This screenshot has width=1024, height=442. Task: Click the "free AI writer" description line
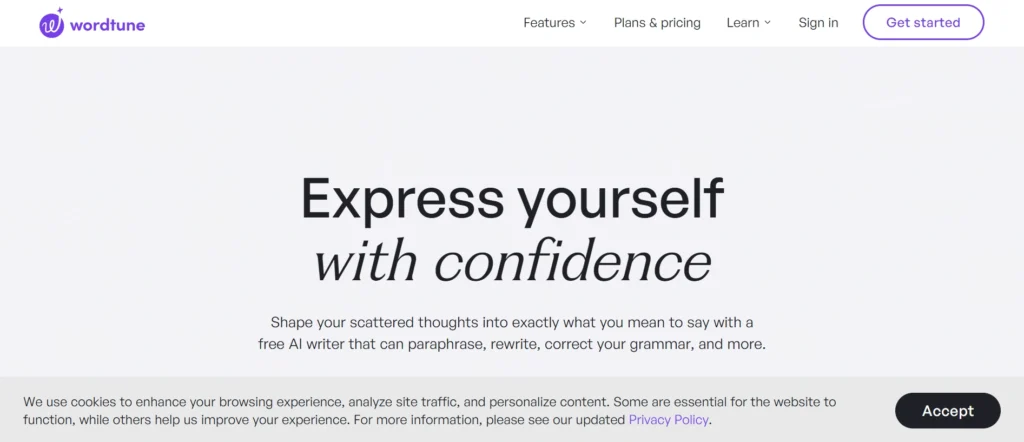(511, 344)
